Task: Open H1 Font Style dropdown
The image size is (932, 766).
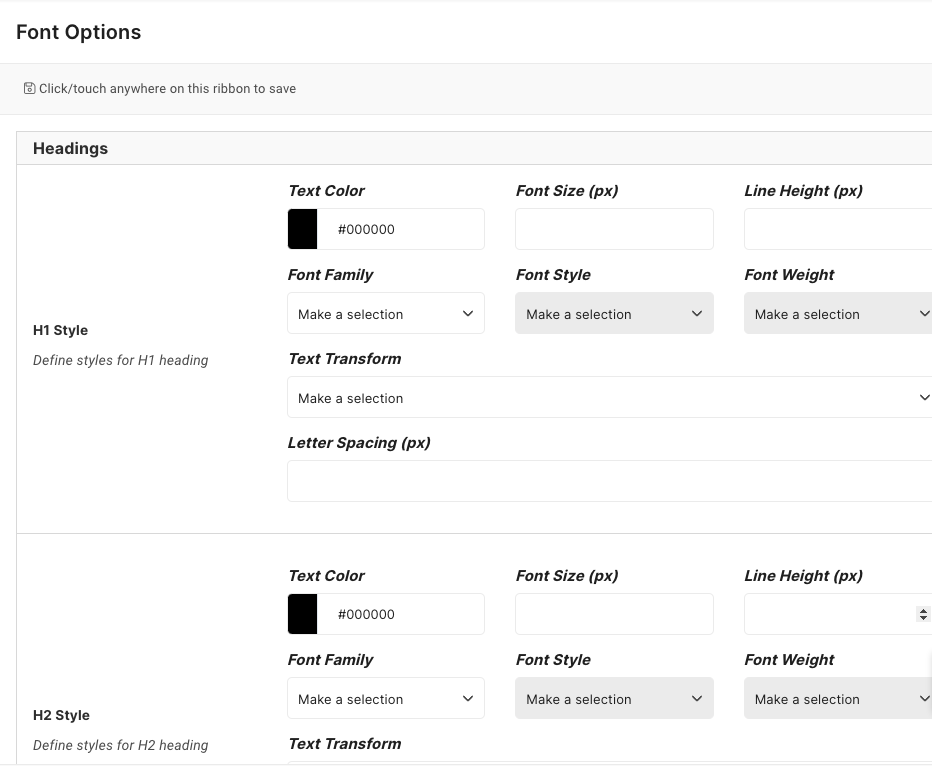Action: pyautogui.click(x=614, y=313)
